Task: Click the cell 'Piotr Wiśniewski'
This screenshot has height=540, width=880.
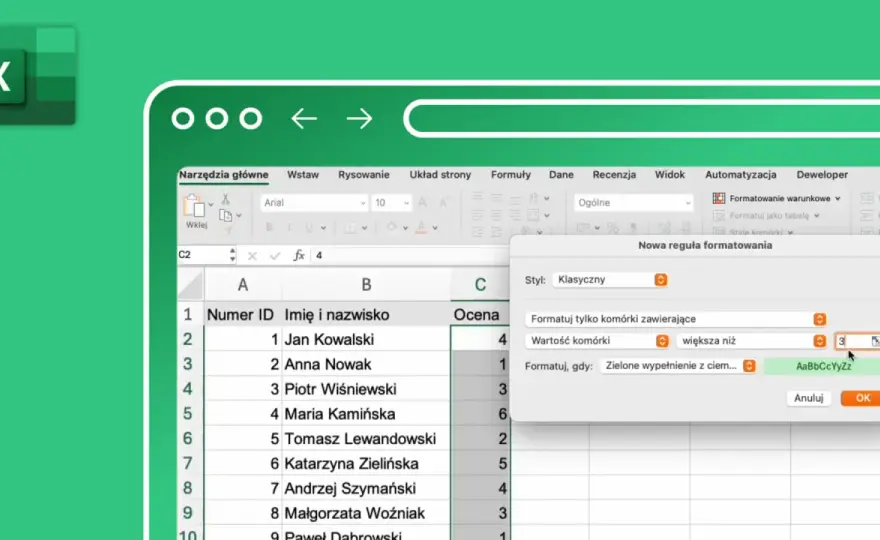Action: [366, 389]
